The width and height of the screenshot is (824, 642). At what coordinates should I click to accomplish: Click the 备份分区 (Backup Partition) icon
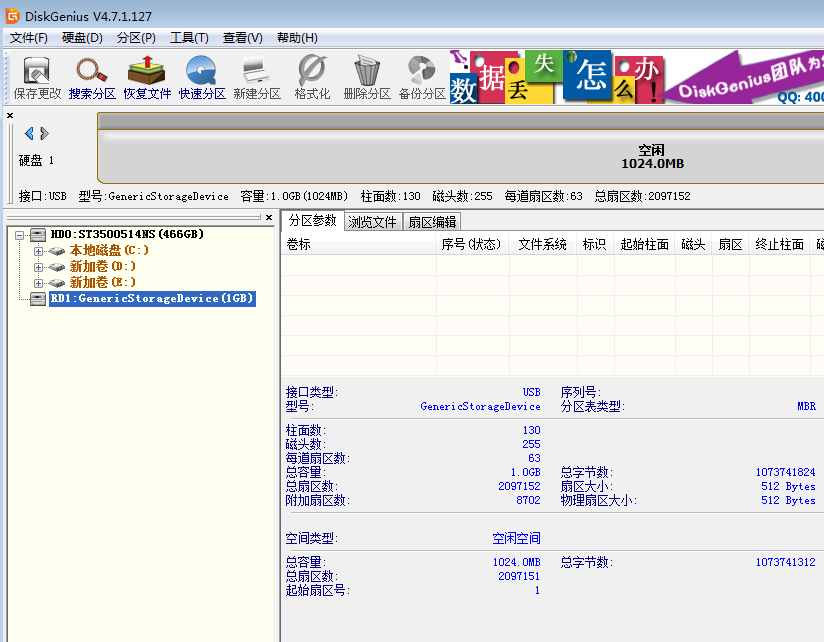tap(422, 78)
